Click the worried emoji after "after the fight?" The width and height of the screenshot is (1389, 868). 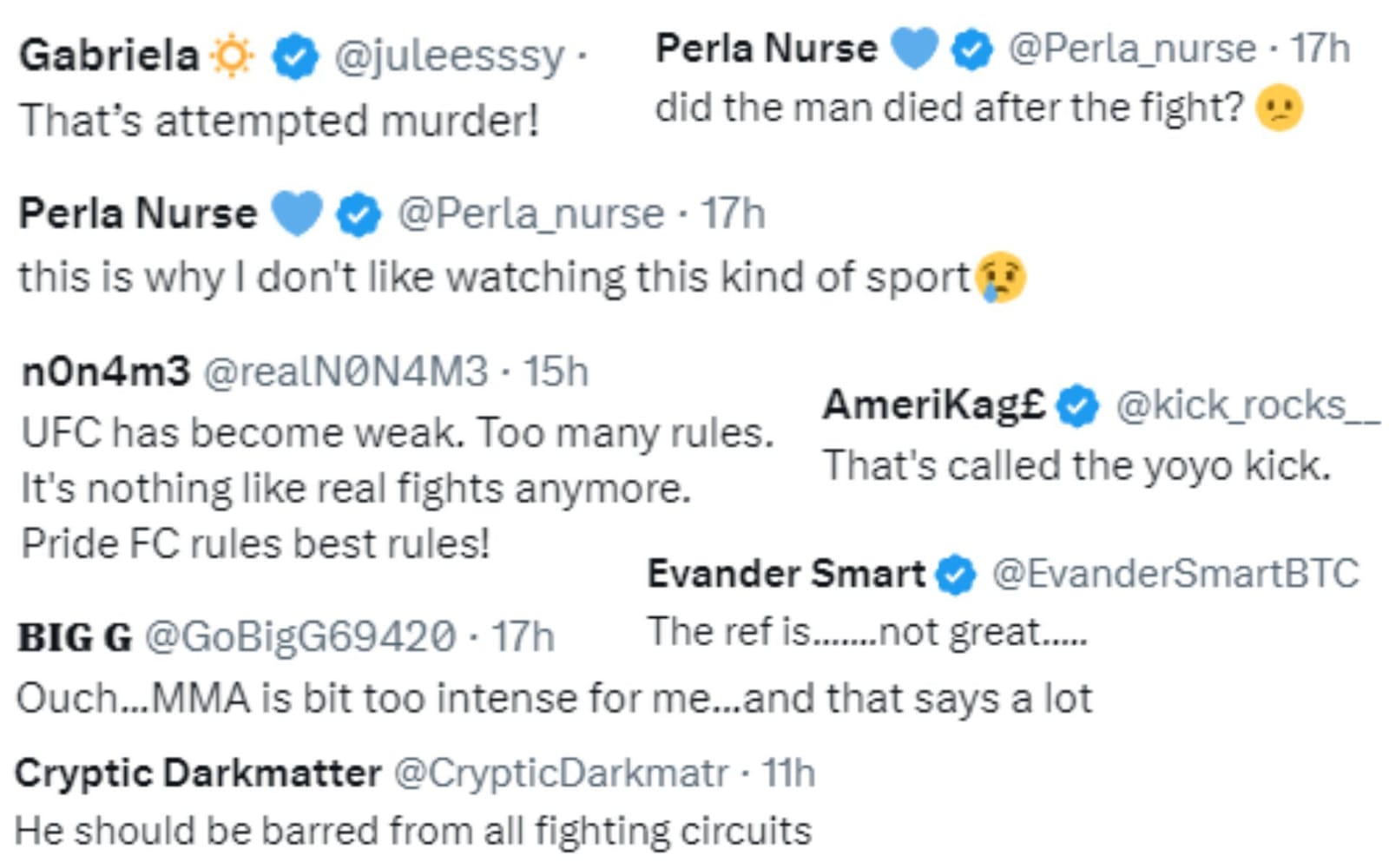1280,108
